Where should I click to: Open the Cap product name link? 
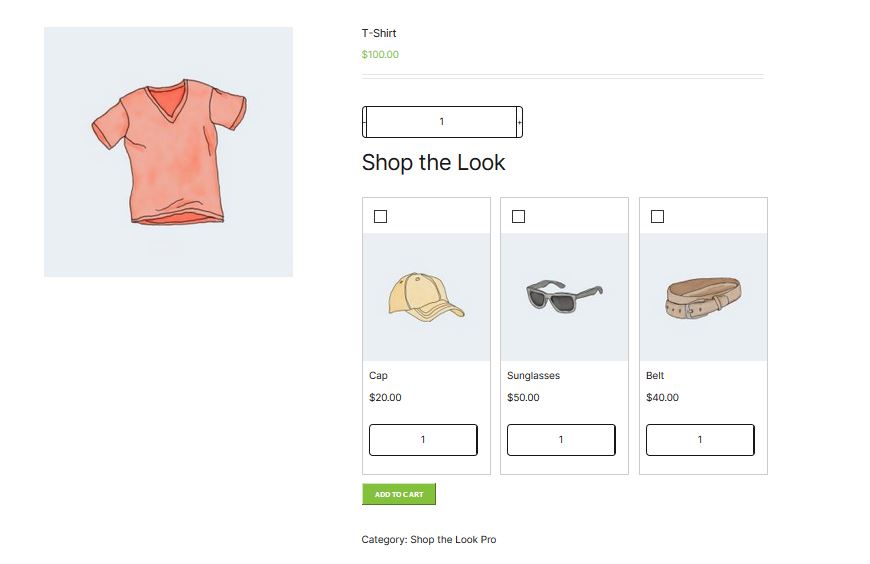pyautogui.click(x=378, y=376)
